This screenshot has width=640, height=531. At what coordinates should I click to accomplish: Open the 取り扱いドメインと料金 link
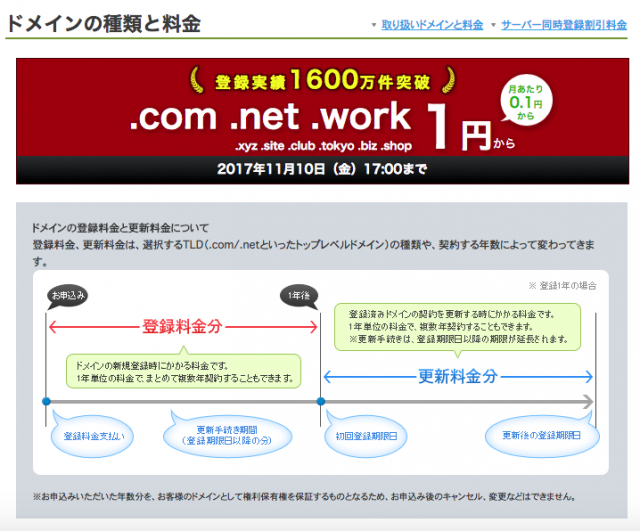point(432,25)
